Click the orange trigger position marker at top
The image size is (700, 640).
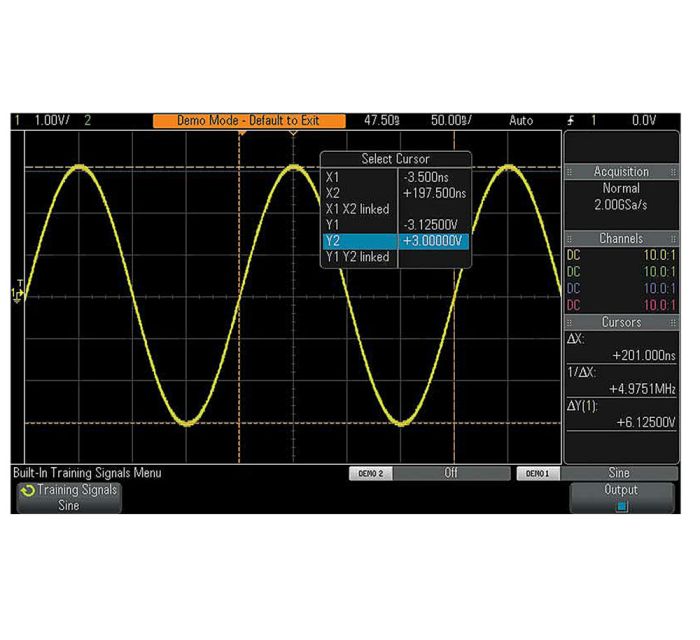pyautogui.click(x=242, y=133)
